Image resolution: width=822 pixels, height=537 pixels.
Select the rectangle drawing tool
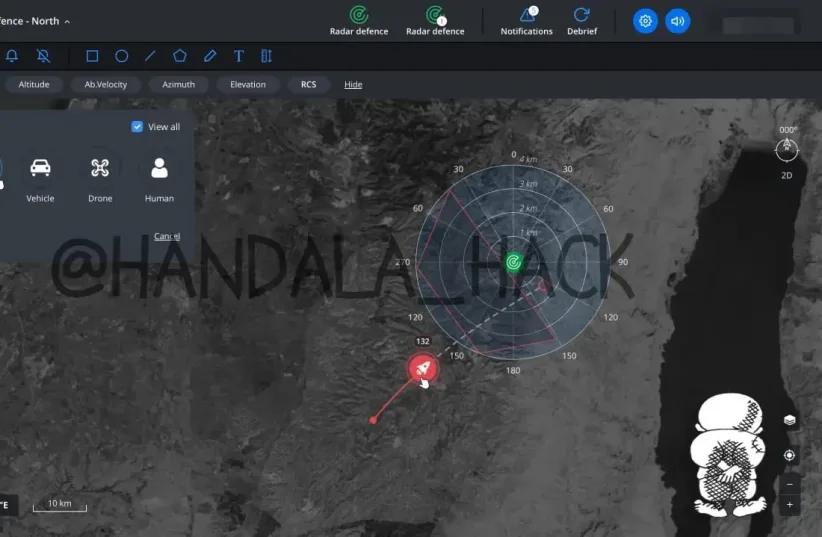[x=92, y=56]
